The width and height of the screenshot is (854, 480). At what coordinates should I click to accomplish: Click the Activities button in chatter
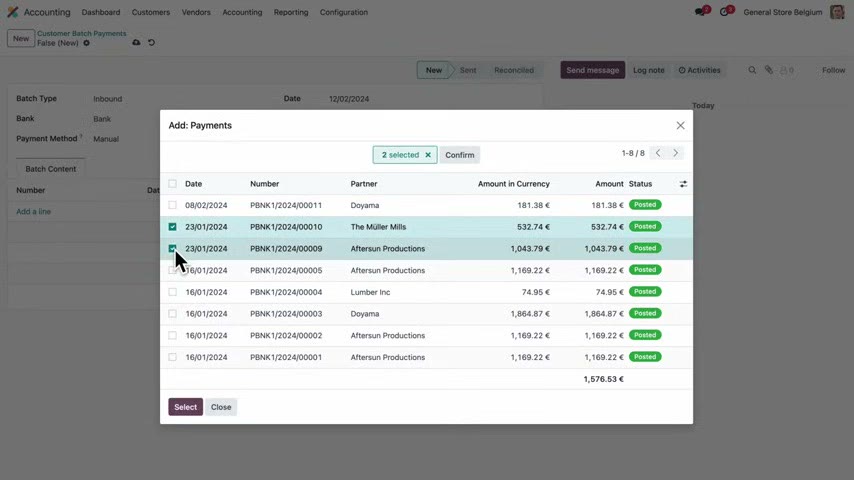coord(699,70)
